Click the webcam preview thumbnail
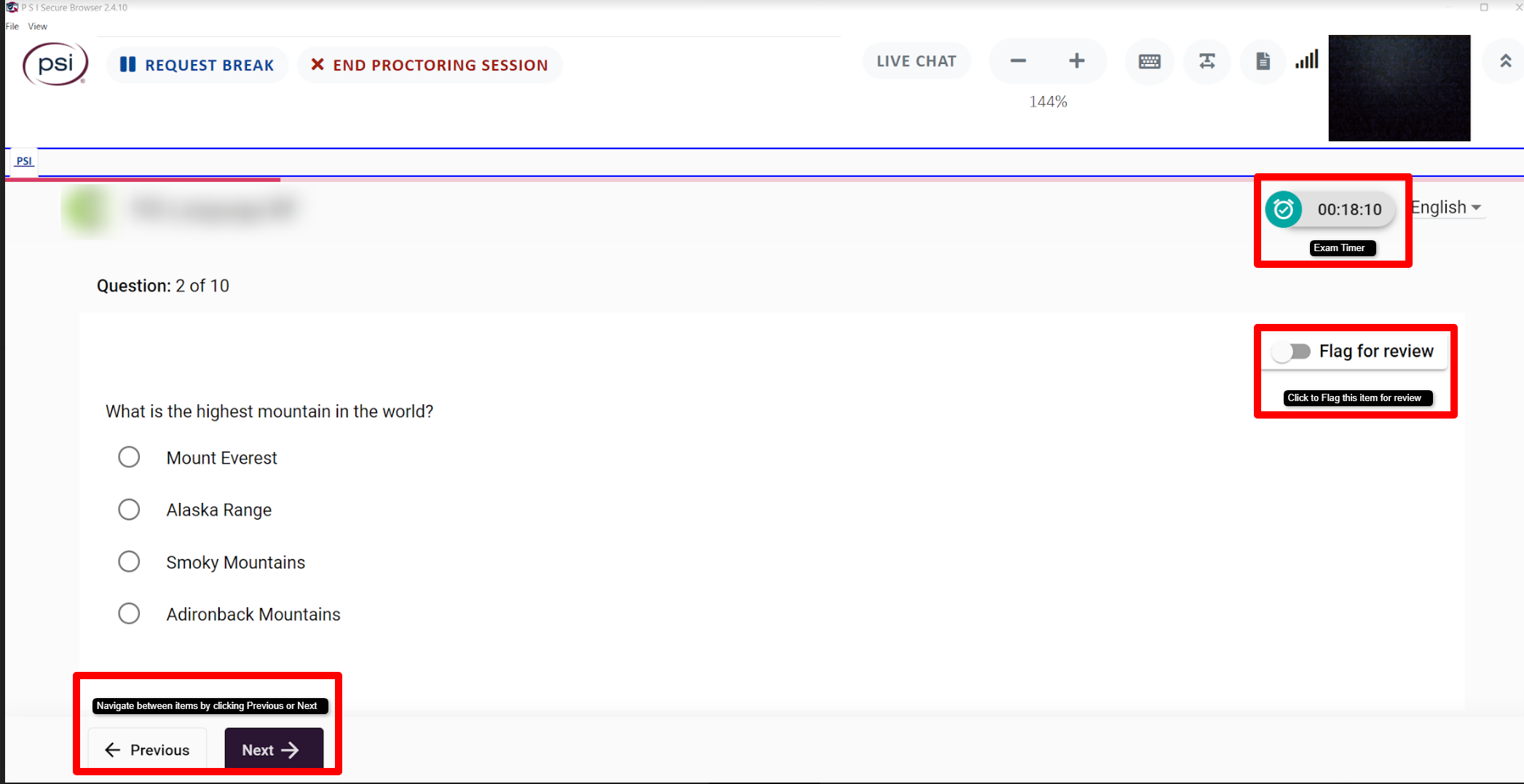 (1399, 88)
